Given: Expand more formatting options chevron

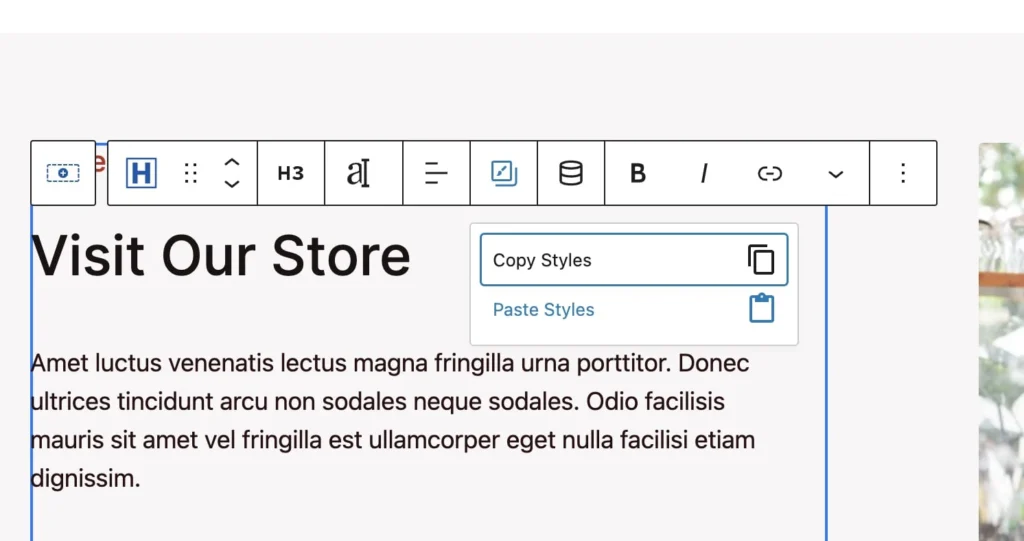Looking at the screenshot, I should coord(836,173).
